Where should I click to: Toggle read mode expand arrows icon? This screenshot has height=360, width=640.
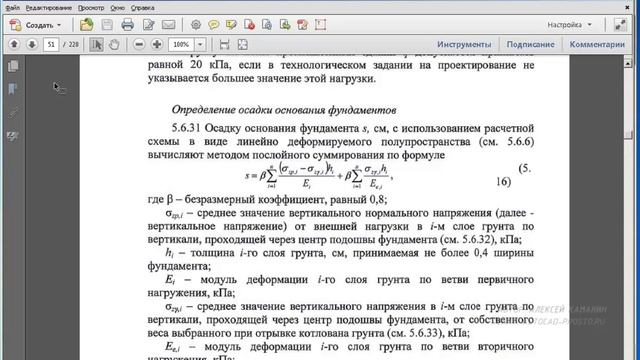point(620,25)
